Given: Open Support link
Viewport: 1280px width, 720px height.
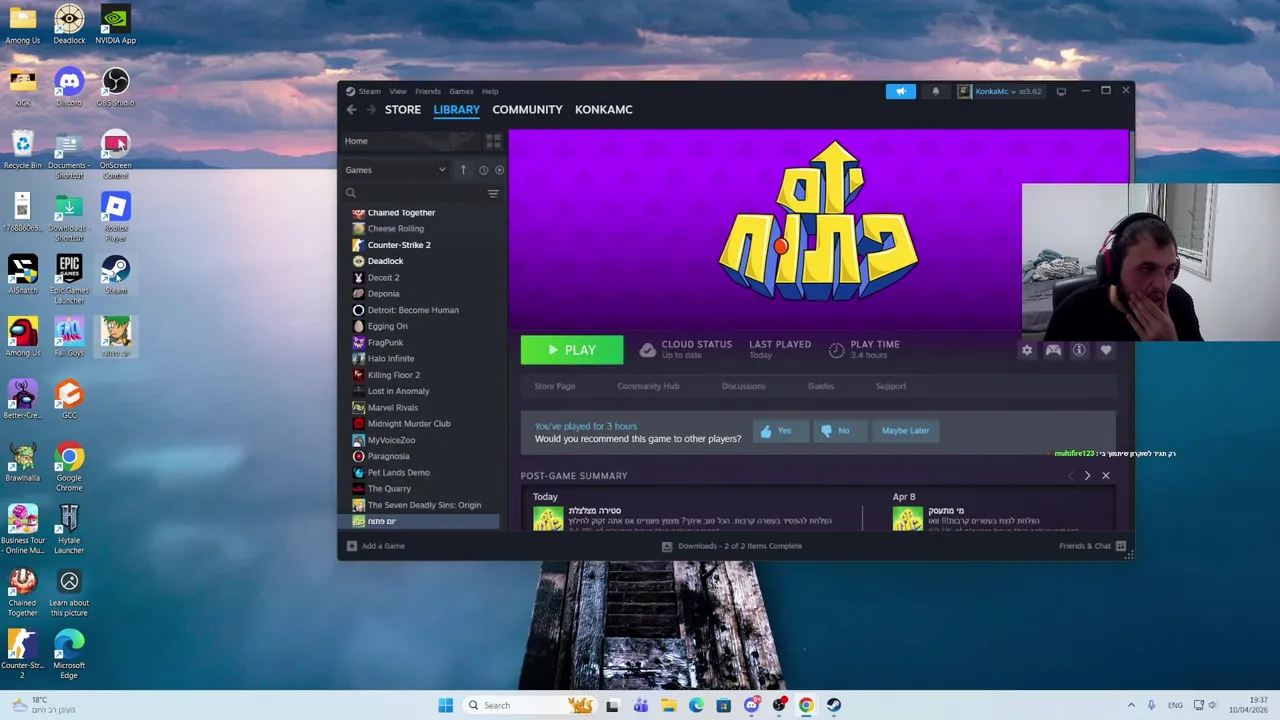Looking at the screenshot, I should point(891,386).
